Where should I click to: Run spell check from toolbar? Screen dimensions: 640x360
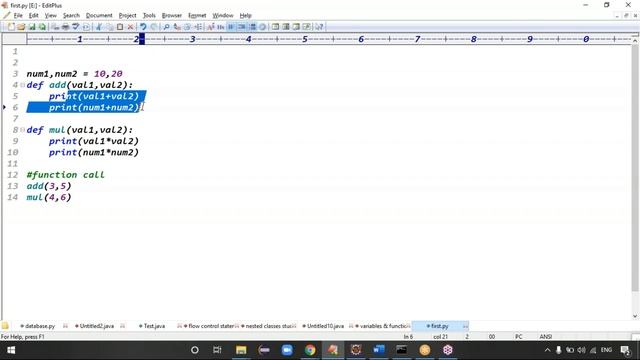pyautogui.click(x=76, y=27)
